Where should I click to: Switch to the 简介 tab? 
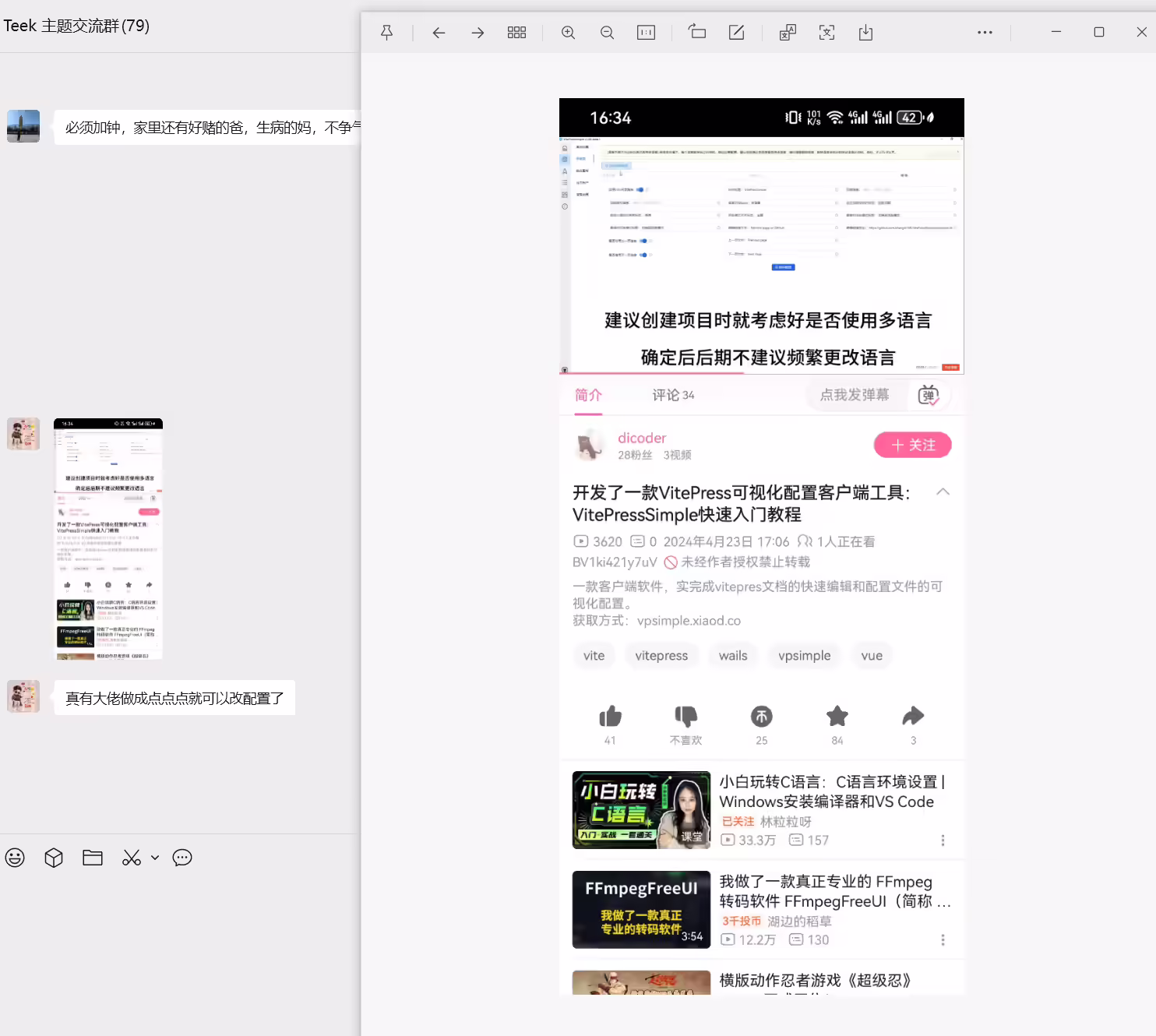click(588, 395)
